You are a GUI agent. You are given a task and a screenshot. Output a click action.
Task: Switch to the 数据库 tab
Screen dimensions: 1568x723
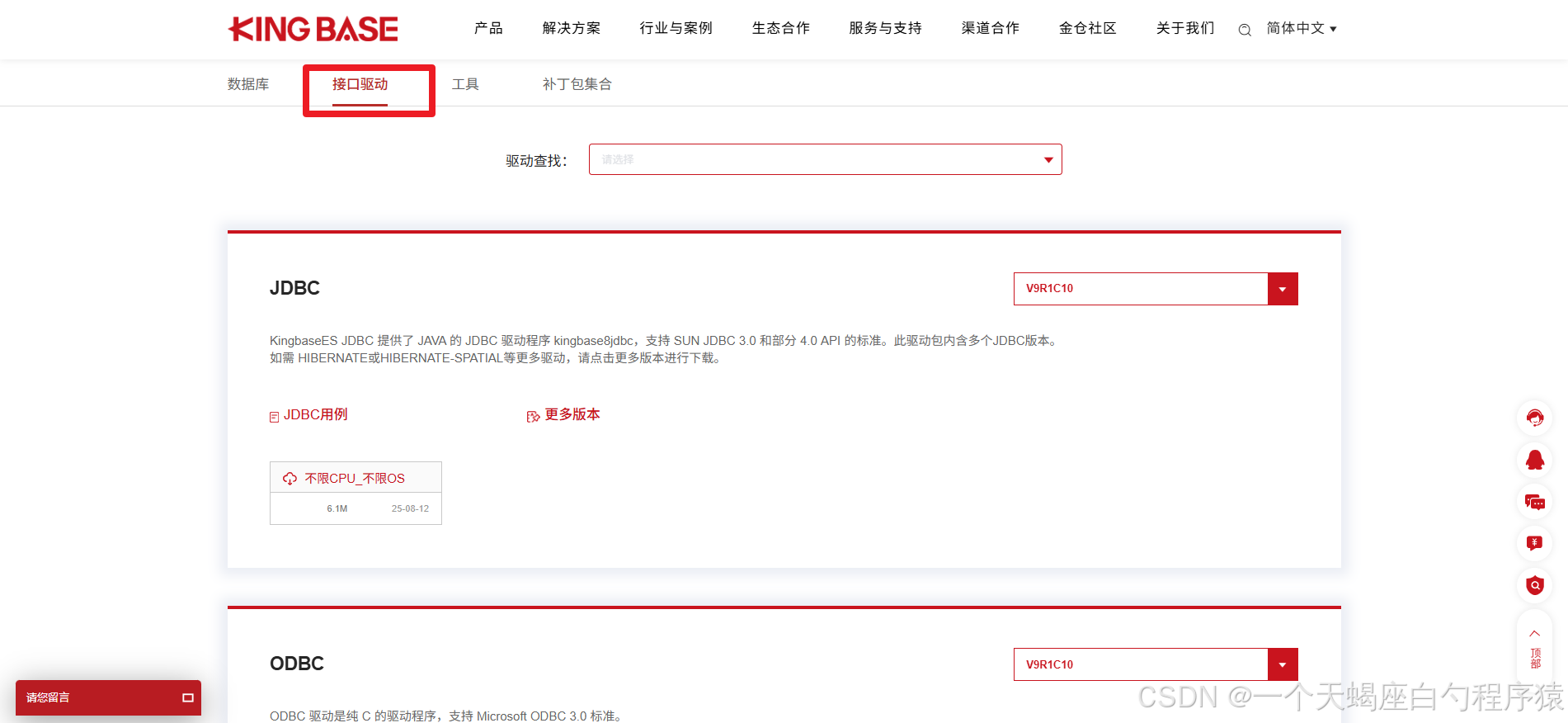pyautogui.click(x=248, y=84)
